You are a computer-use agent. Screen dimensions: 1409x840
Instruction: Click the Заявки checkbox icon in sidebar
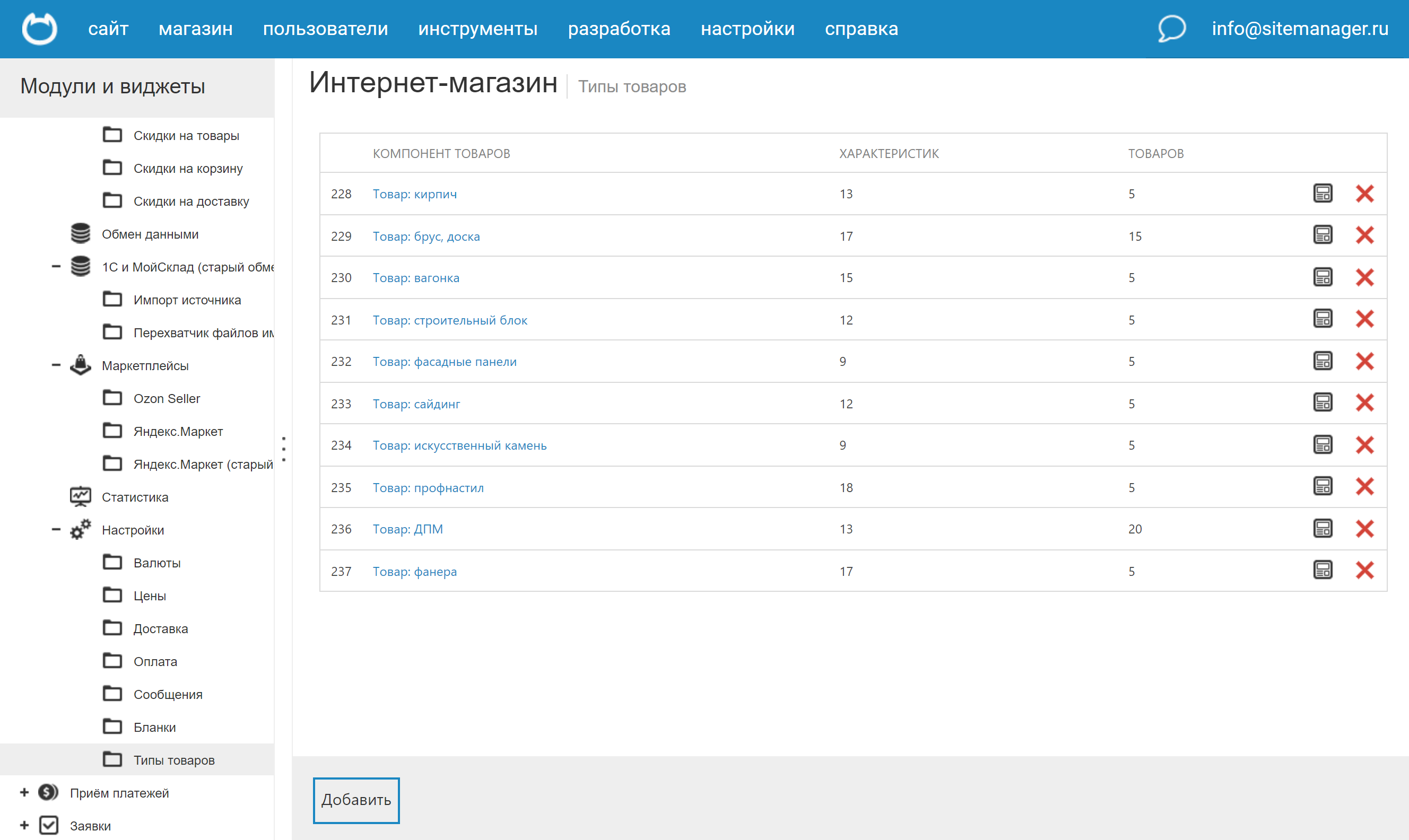tap(48, 825)
